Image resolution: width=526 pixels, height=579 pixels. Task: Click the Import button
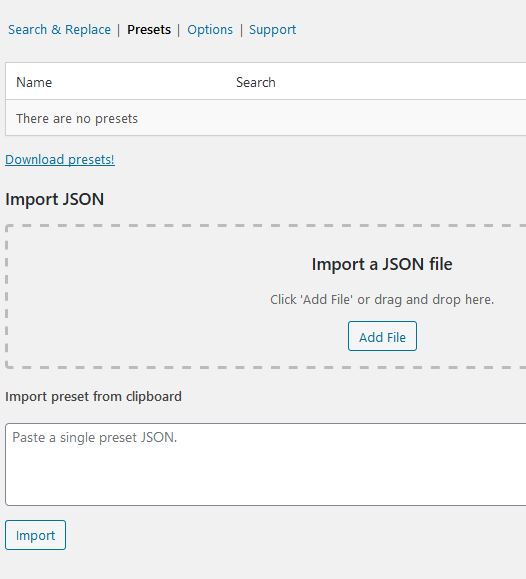(35, 535)
